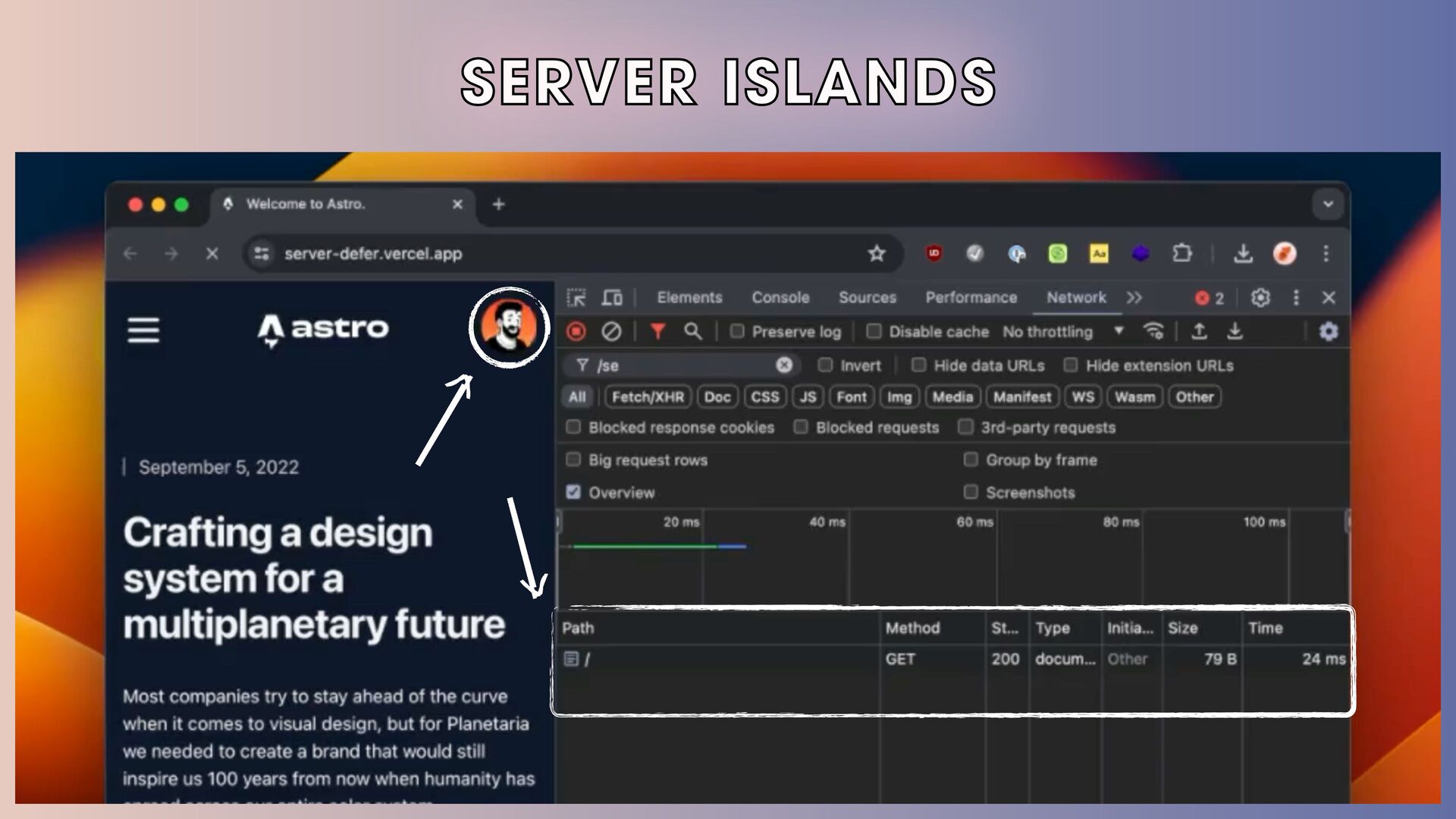Click the record network log button
The height and width of the screenshot is (819, 1456).
click(576, 331)
